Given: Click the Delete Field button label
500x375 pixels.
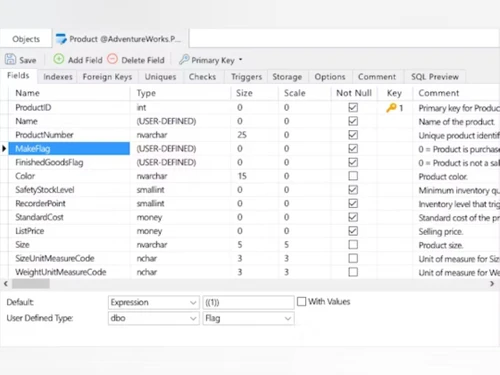Looking at the screenshot, I should [x=143, y=60].
